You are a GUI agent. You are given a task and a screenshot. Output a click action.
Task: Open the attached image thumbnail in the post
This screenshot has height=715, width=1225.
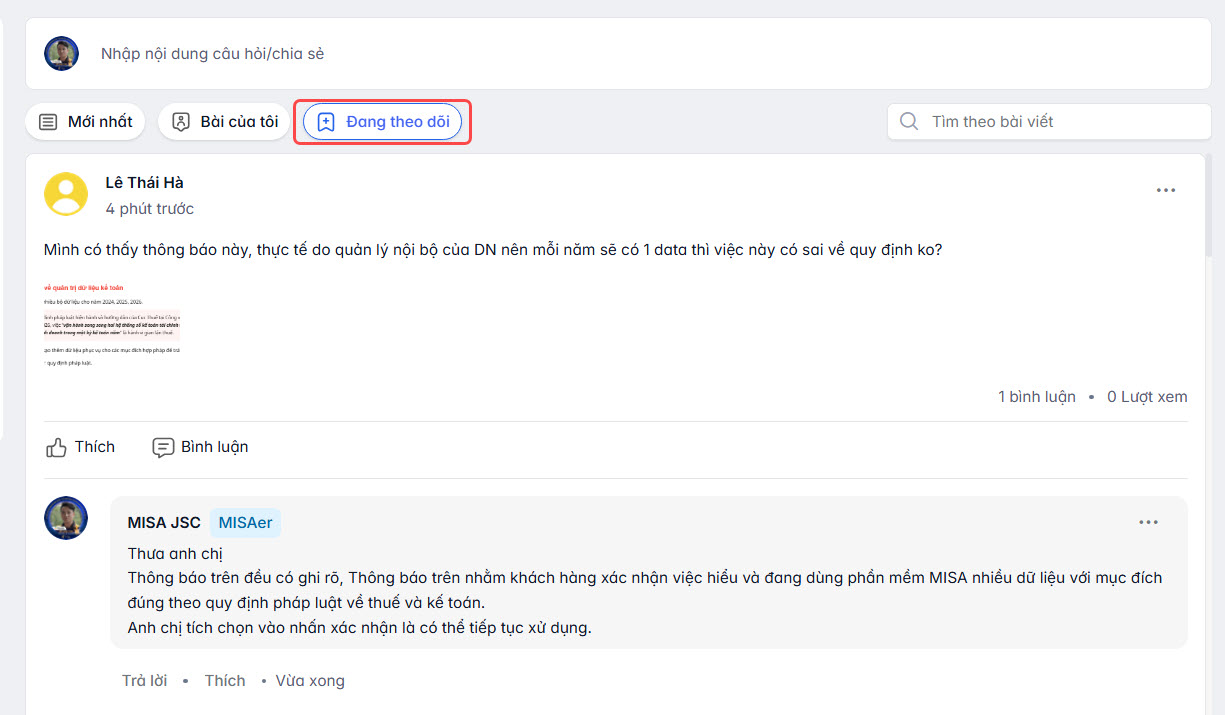(112, 325)
